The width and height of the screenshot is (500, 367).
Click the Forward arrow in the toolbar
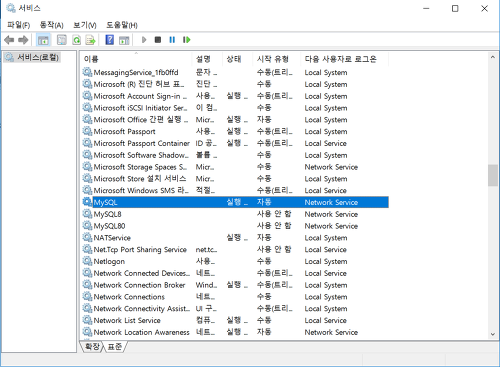point(23,40)
